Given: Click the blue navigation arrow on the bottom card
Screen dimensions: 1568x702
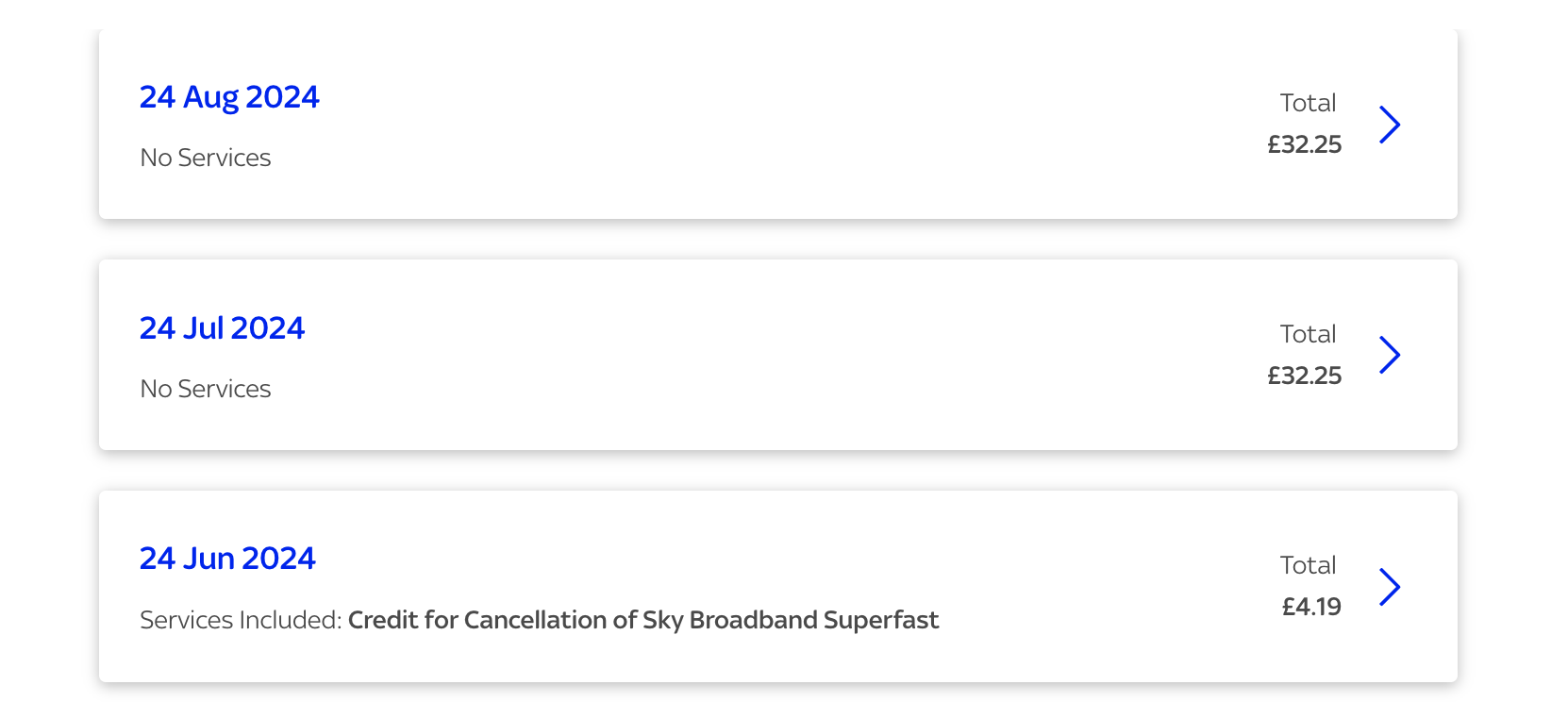Looking at the screenshot, I should (1391, 586).
